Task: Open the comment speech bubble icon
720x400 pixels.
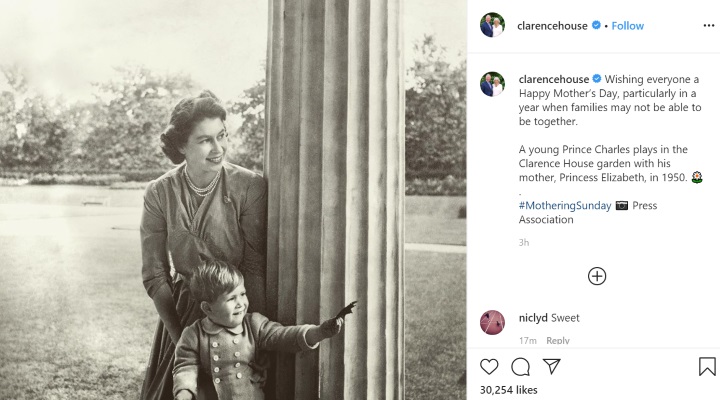Action: [520, 367]
